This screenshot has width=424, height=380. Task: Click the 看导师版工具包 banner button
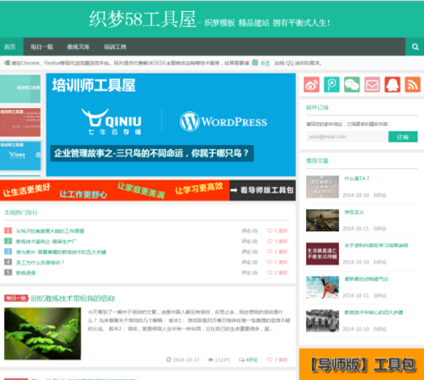pyautogui.click(x=262, y=190)
